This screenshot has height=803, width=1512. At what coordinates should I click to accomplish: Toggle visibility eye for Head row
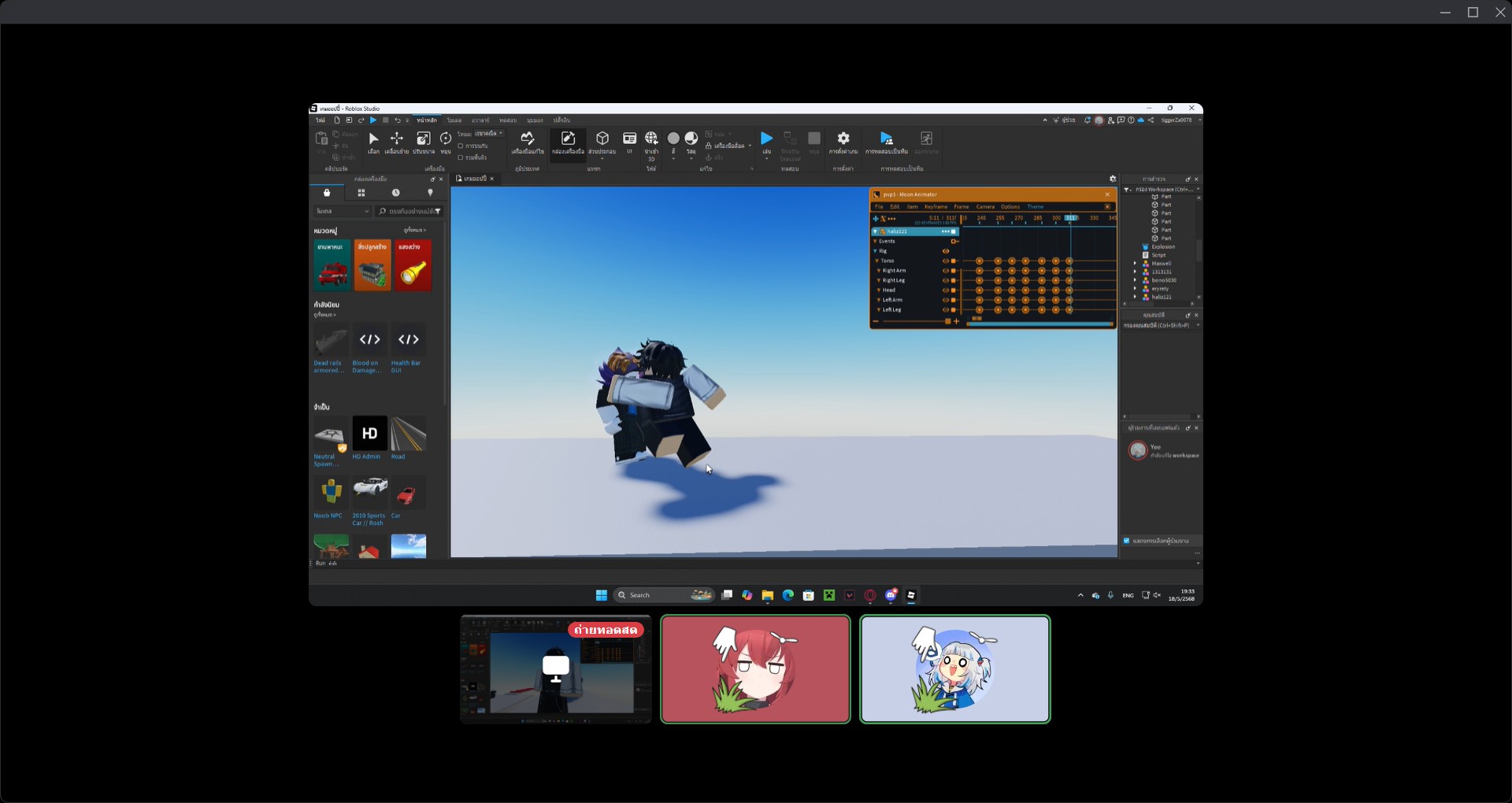[x=946, y=290]
